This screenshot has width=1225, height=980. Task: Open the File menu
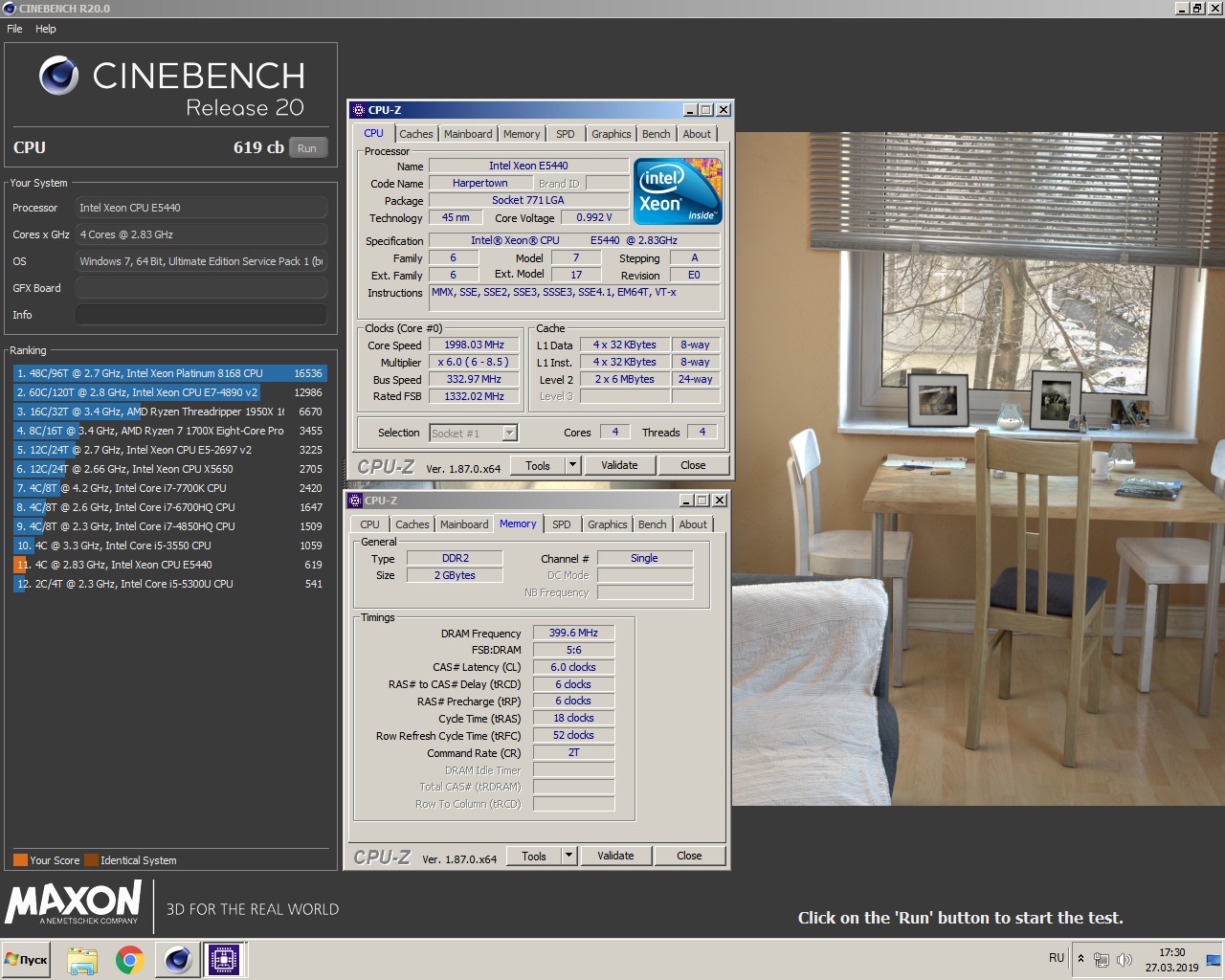(x=14, y=29)
